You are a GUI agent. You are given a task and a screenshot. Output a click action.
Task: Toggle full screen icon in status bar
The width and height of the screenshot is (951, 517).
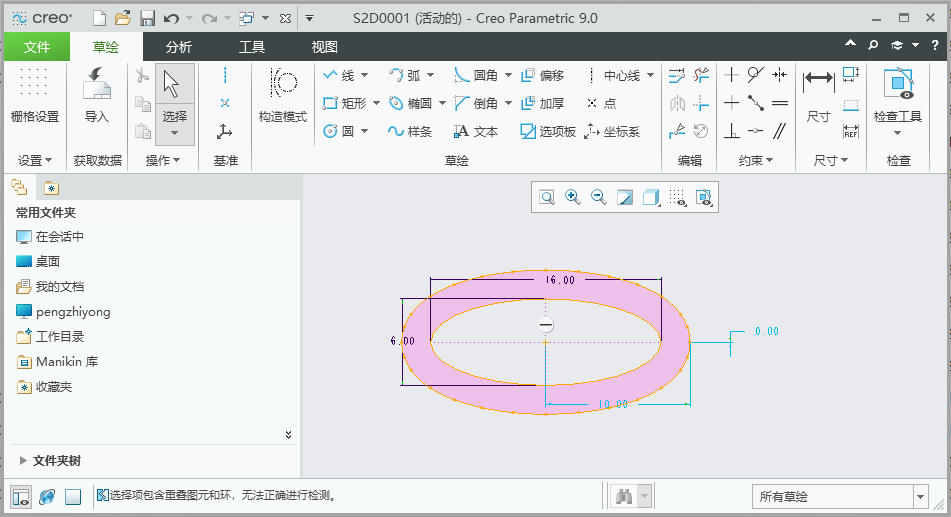73,497
